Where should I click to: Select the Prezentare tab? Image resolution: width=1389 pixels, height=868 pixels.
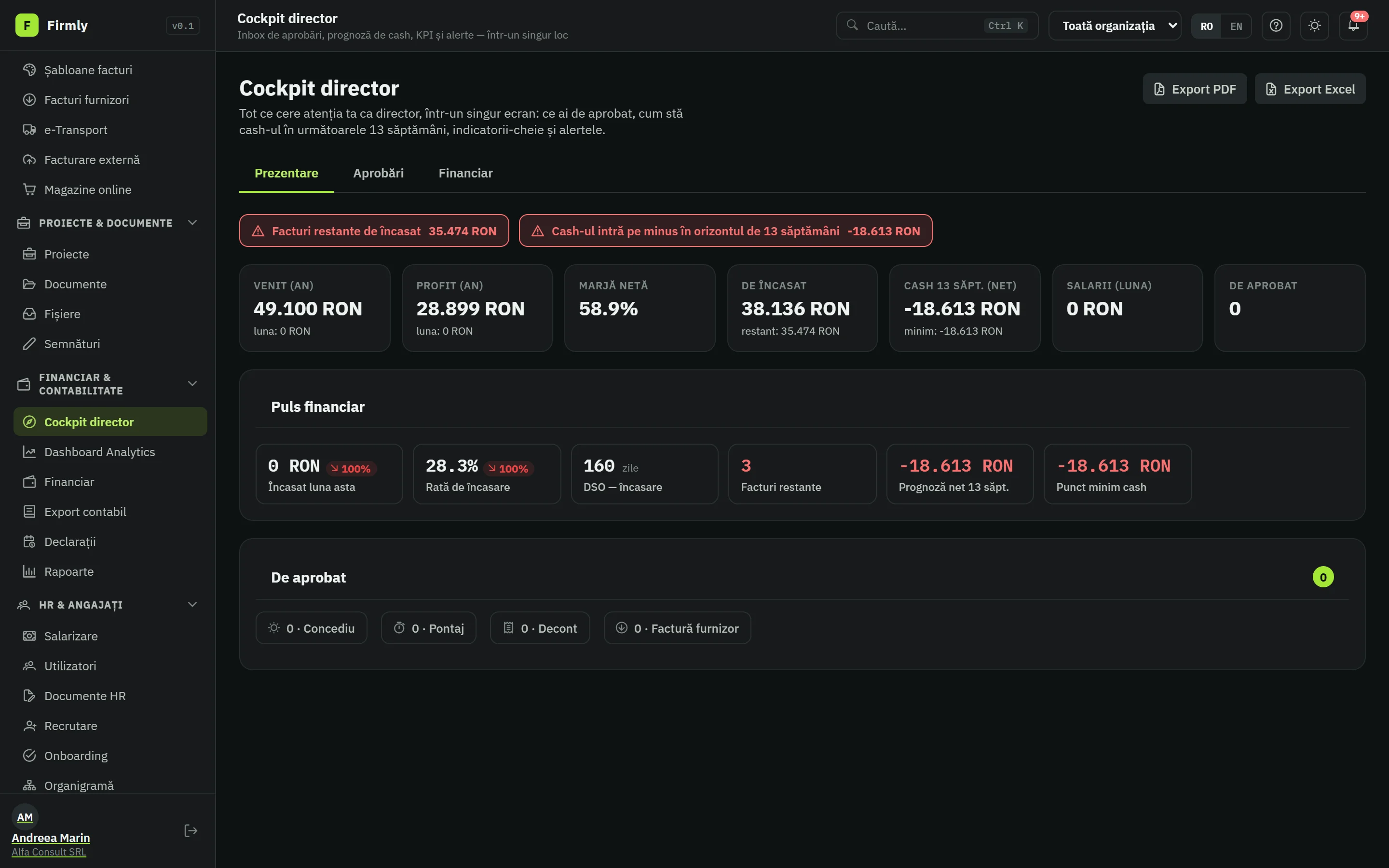click(x=286, y=174)
